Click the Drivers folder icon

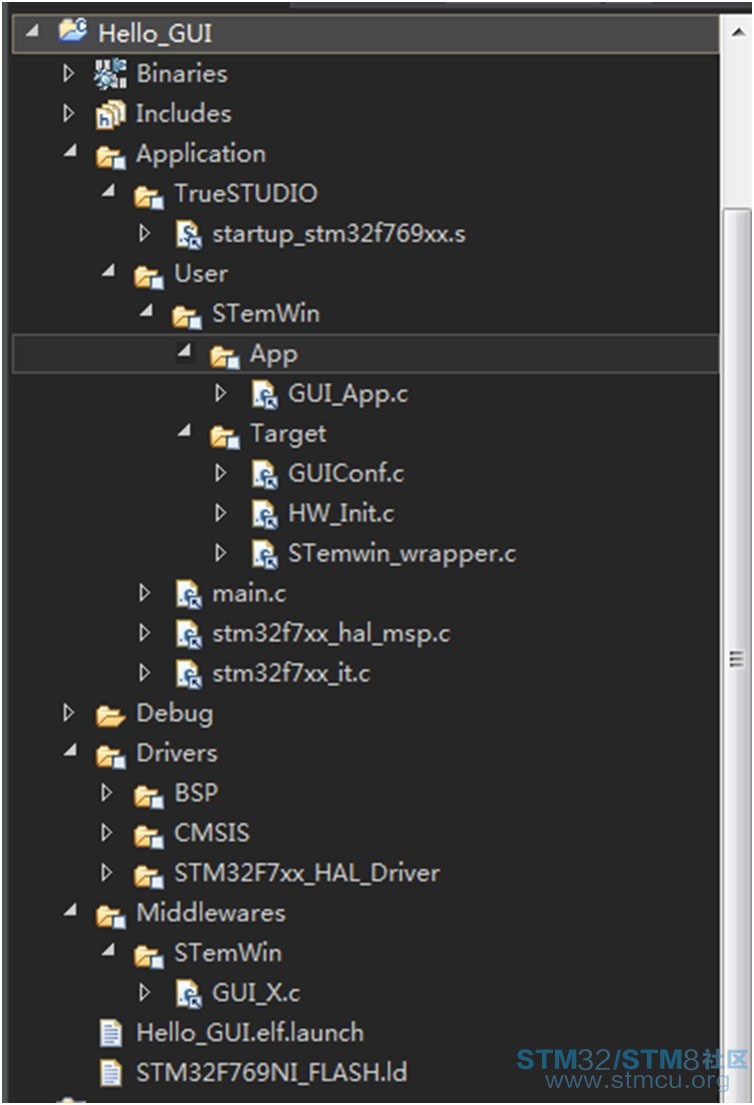coord(111,755)
